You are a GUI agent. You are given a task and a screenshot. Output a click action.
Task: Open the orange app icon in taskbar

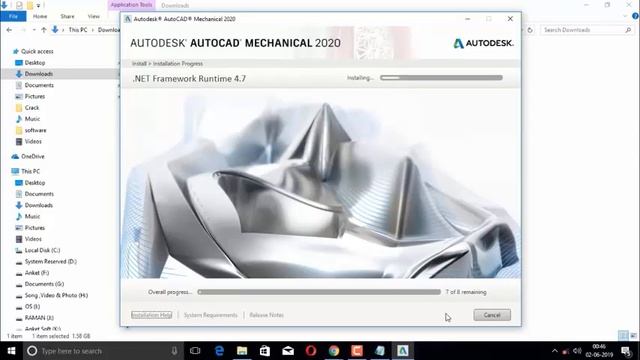pos(357,351)
